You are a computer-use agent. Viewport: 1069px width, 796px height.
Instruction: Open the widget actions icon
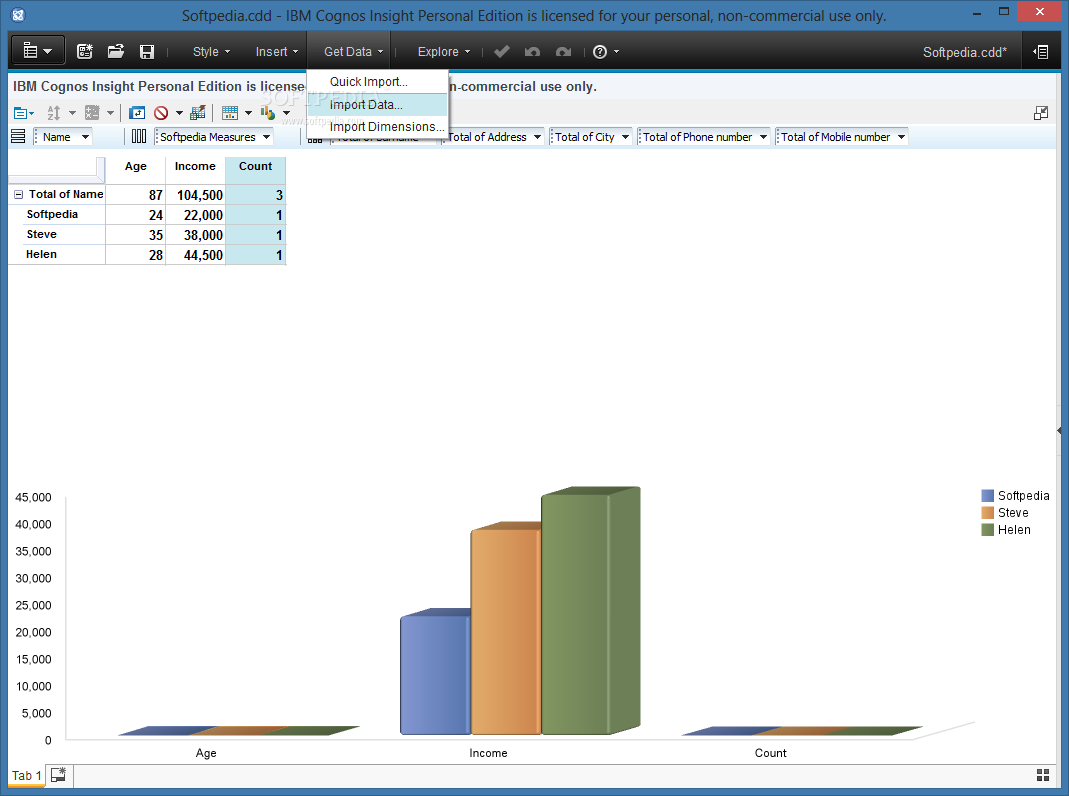pyautogui.click(x=21, y=113)
